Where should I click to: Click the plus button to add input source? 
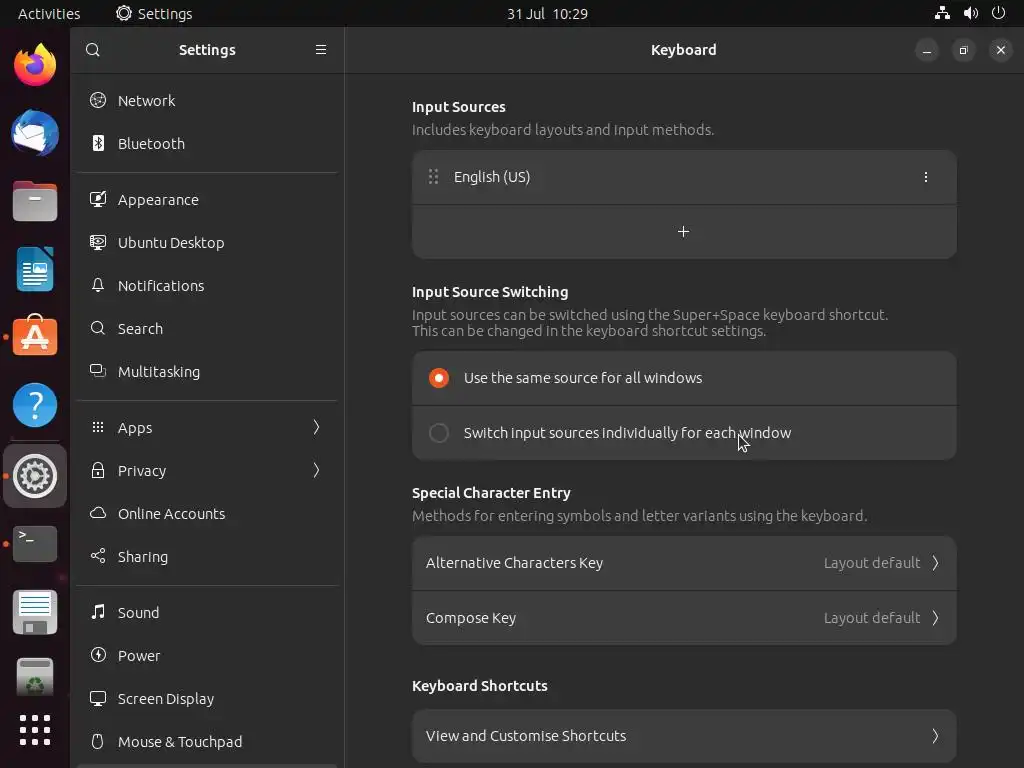pos(684,232)
